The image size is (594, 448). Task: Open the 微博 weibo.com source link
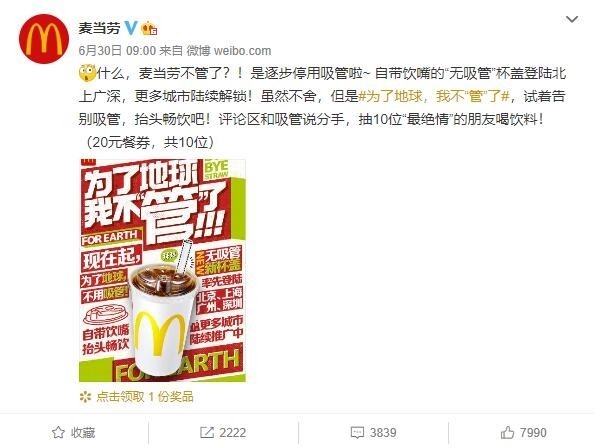229,50
